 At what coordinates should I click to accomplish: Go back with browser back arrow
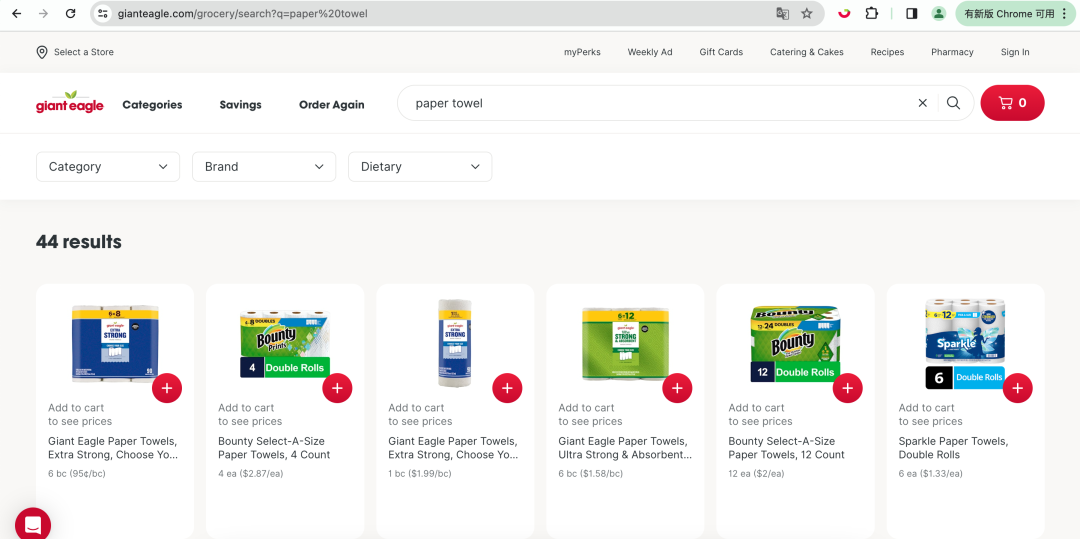tap(17, 14)
